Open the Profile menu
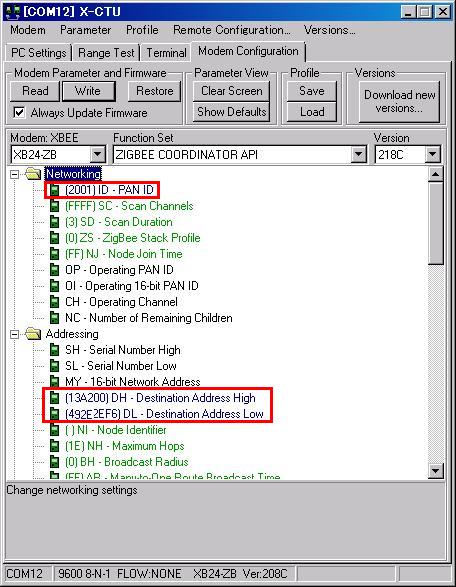 click(142, 30)
